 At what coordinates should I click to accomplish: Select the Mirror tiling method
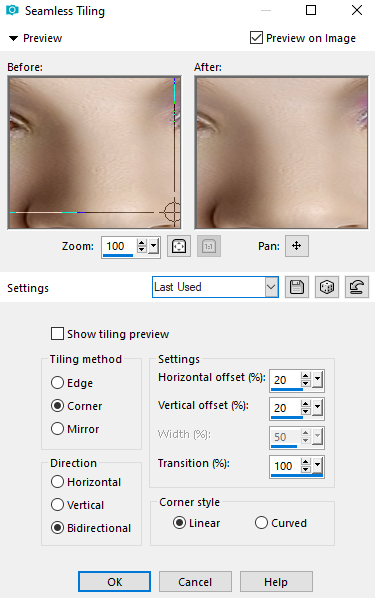pos(57,429)
